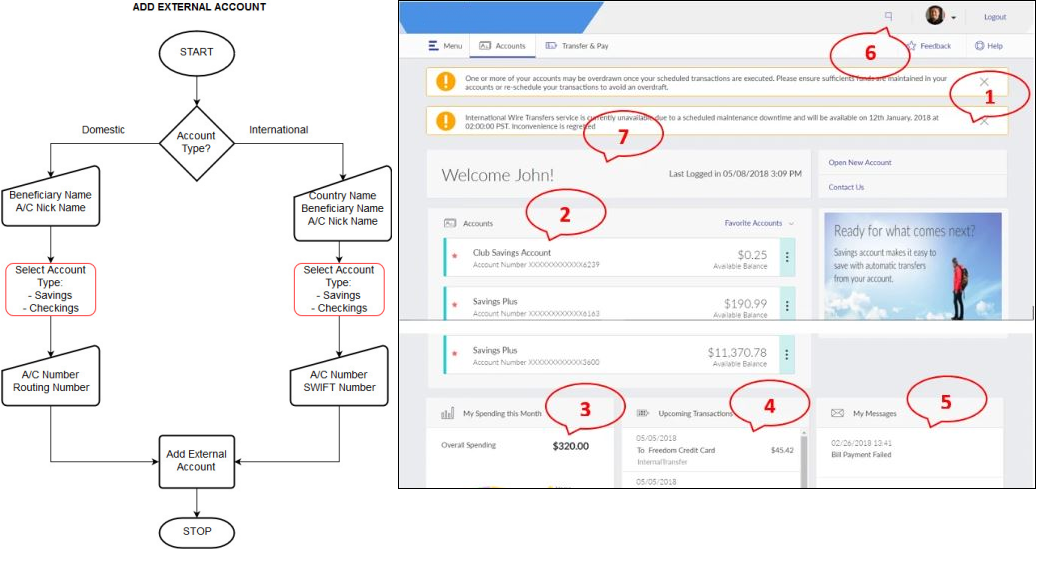Switch to the Accounts tab
Screen dimensions: 1037x563
(502, 46)
